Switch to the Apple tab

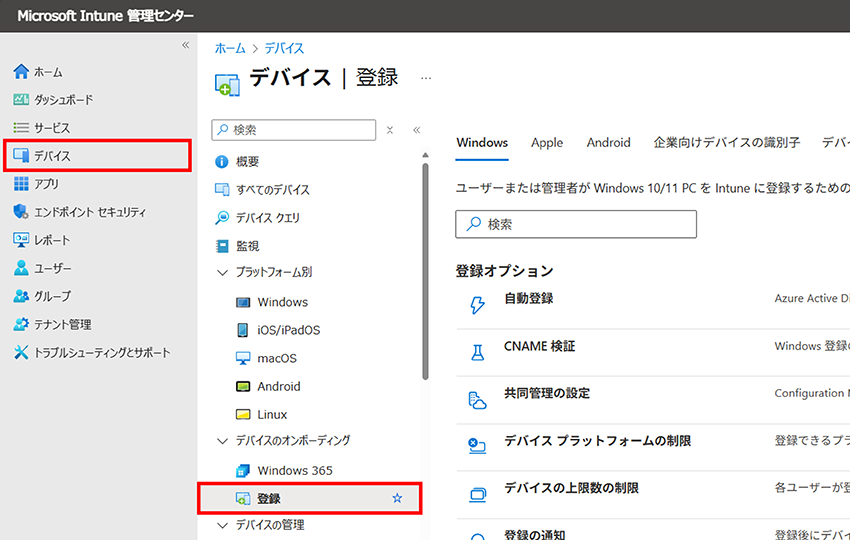coord(547,143)
